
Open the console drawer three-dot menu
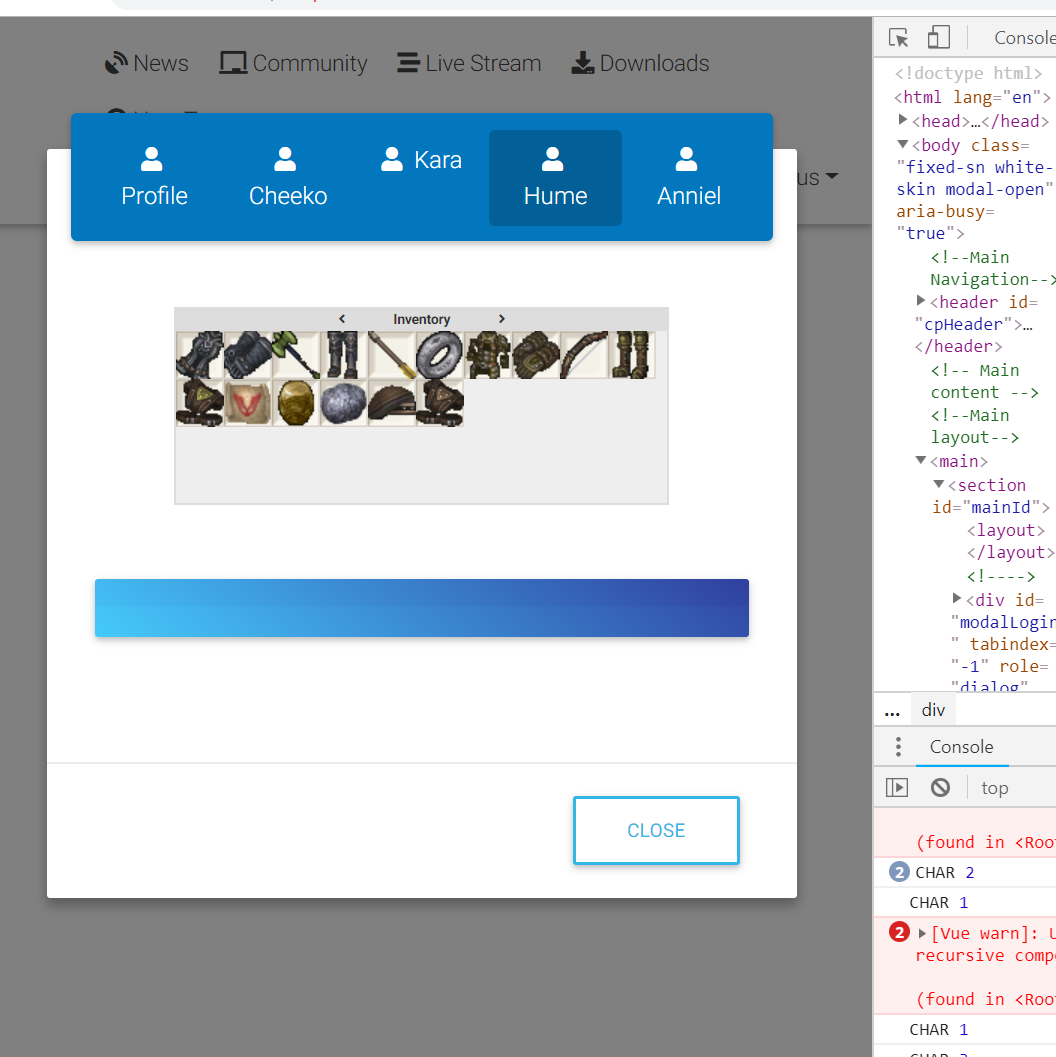(x=898, y=747)
